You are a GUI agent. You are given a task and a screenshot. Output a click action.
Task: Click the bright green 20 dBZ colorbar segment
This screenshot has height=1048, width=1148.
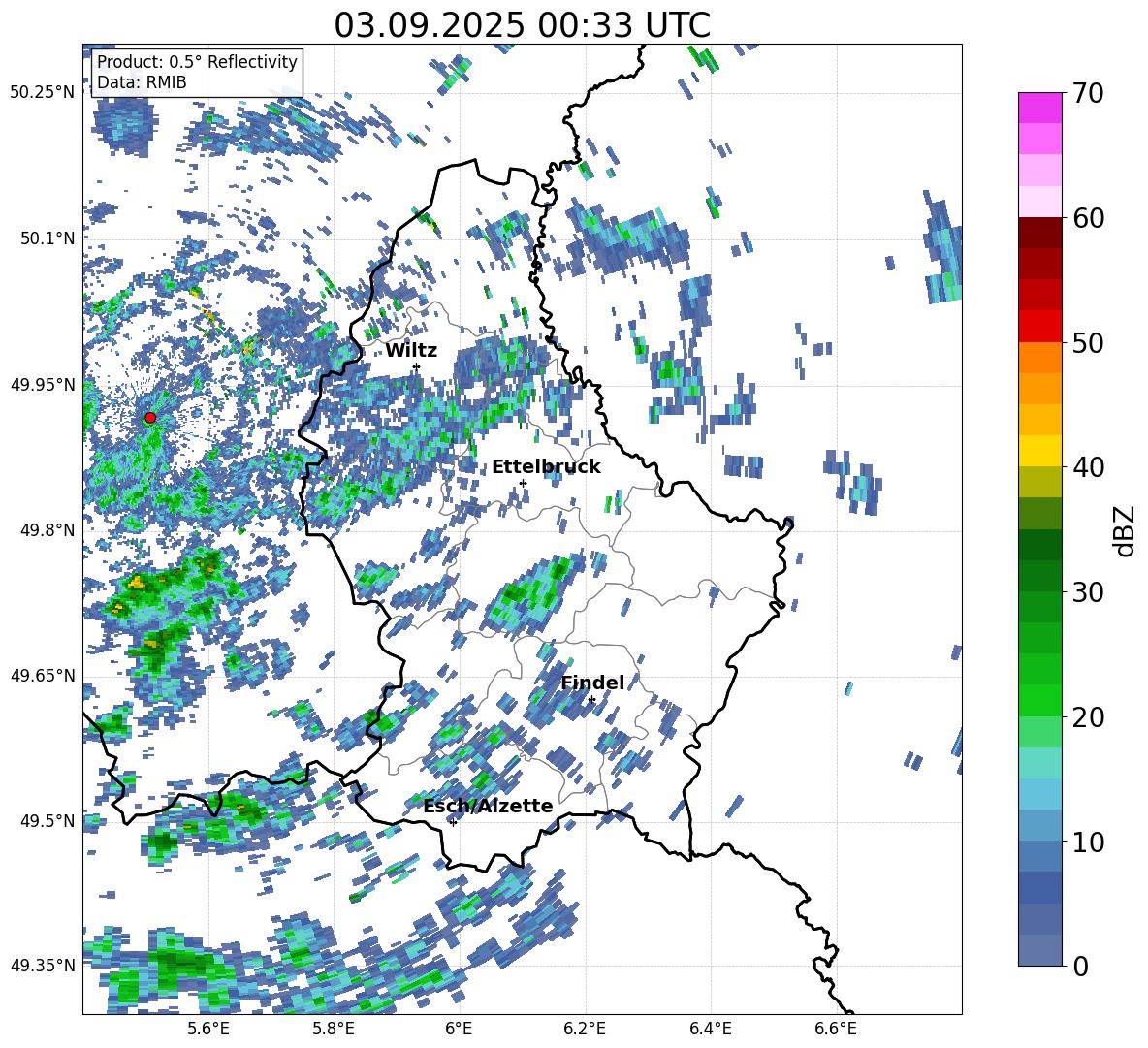[x=1039, y=700]
